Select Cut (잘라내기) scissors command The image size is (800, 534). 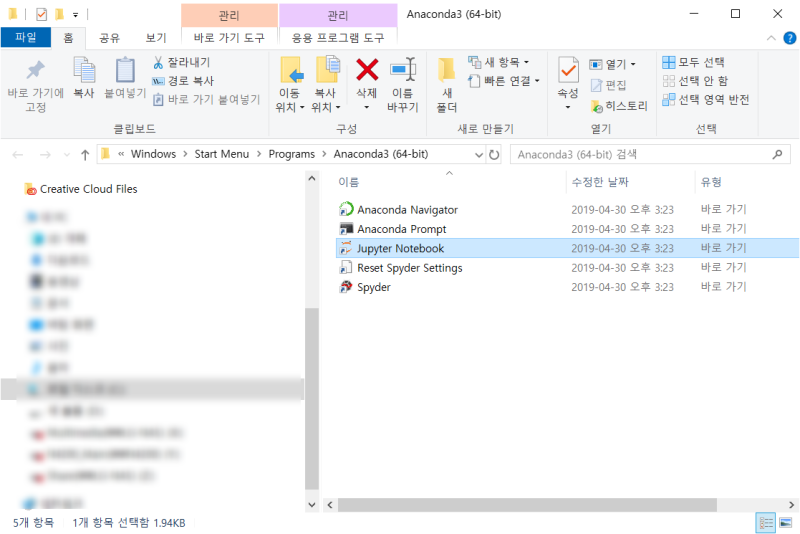click(181, 62)
